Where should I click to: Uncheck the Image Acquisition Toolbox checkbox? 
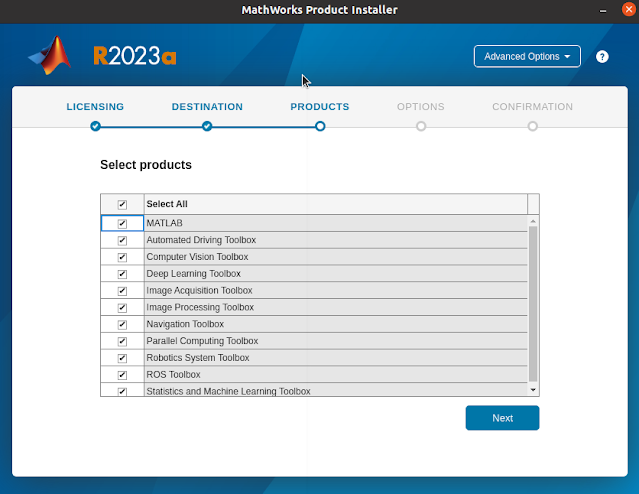tap(122, 291)
